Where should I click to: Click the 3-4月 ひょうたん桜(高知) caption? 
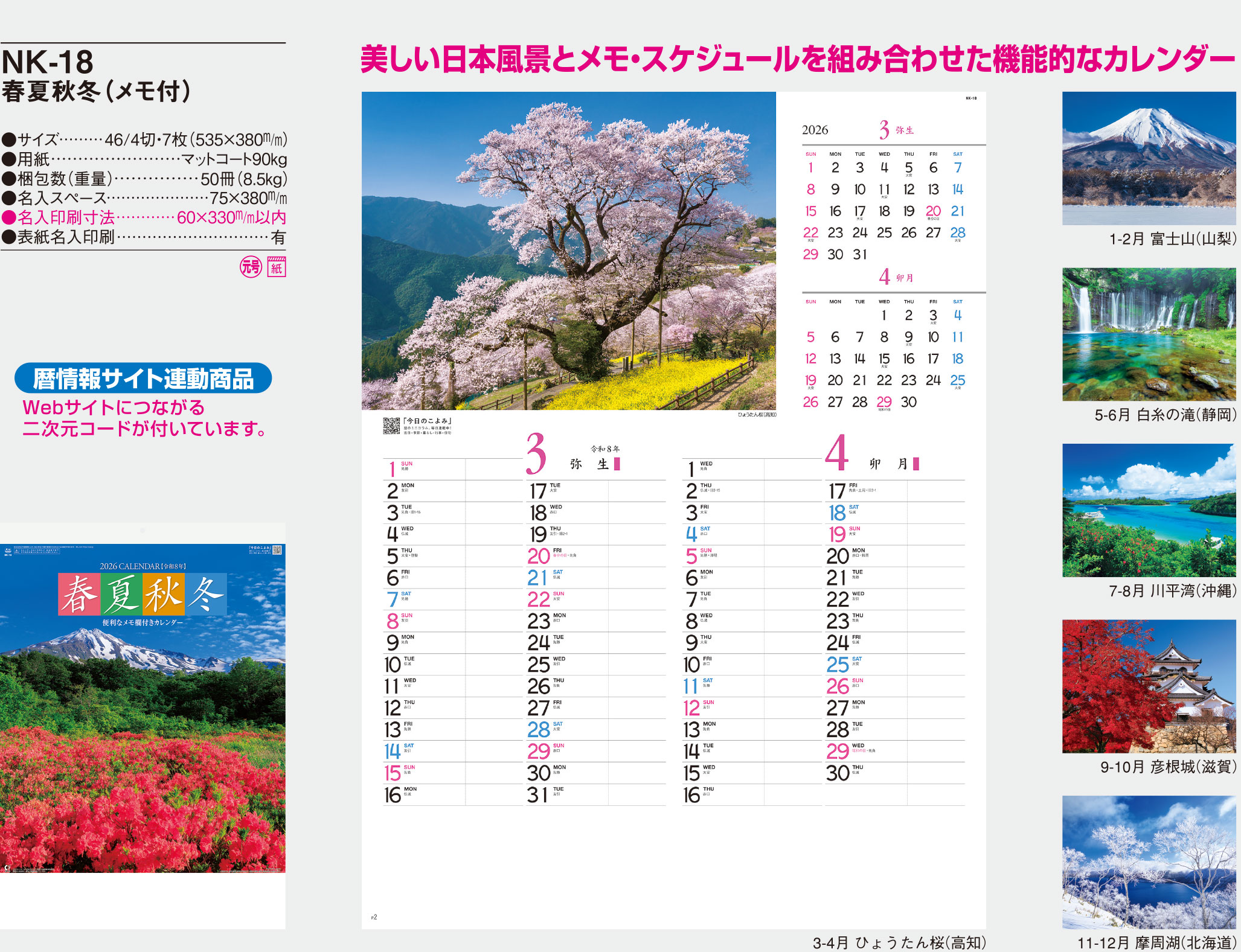899,943
